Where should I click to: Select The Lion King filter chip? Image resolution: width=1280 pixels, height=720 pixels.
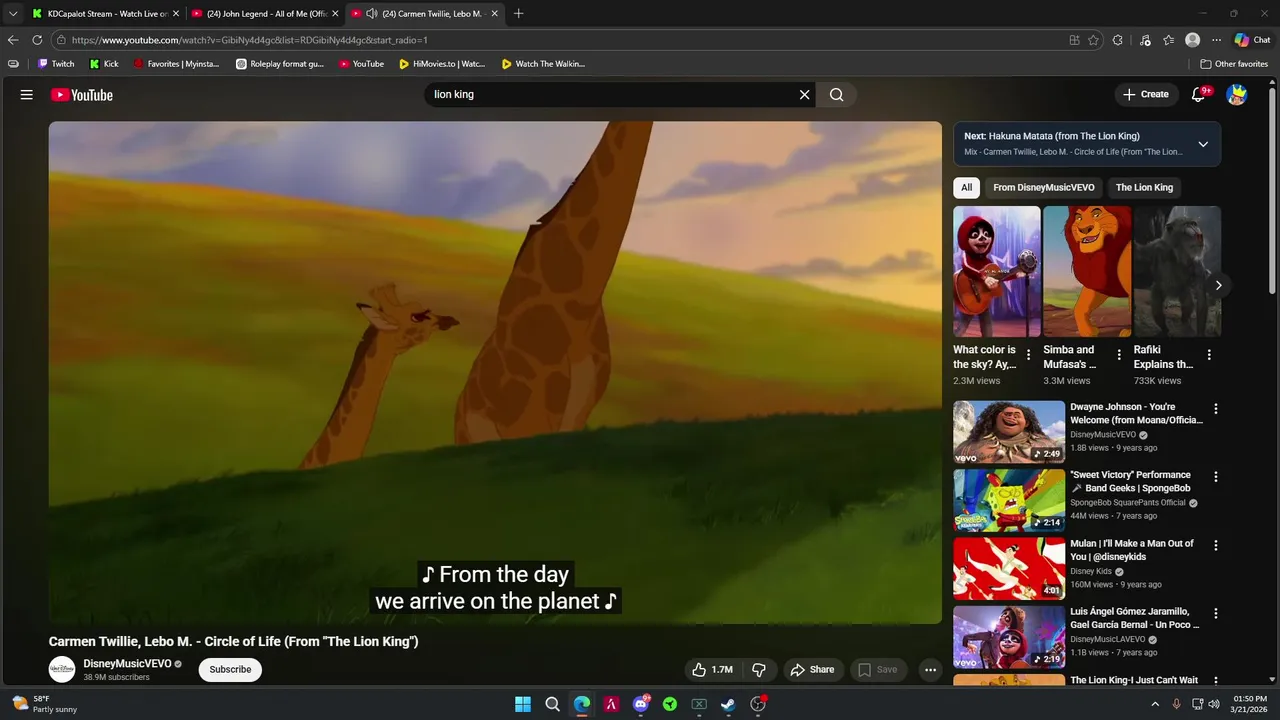(1144, 187)
